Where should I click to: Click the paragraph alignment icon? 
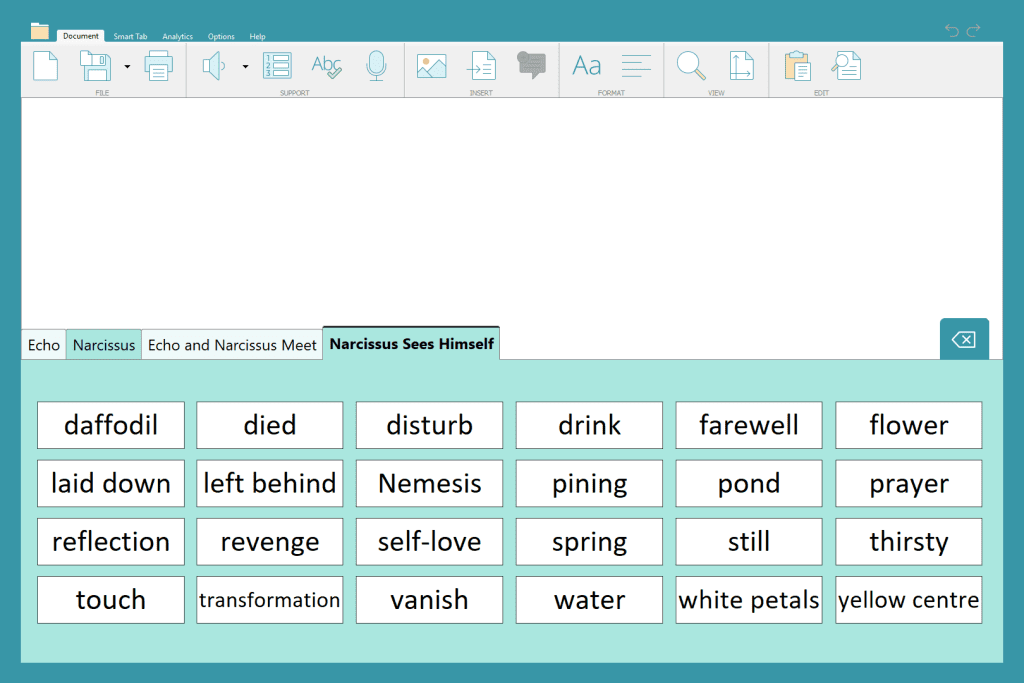click(x=636, y=66)
